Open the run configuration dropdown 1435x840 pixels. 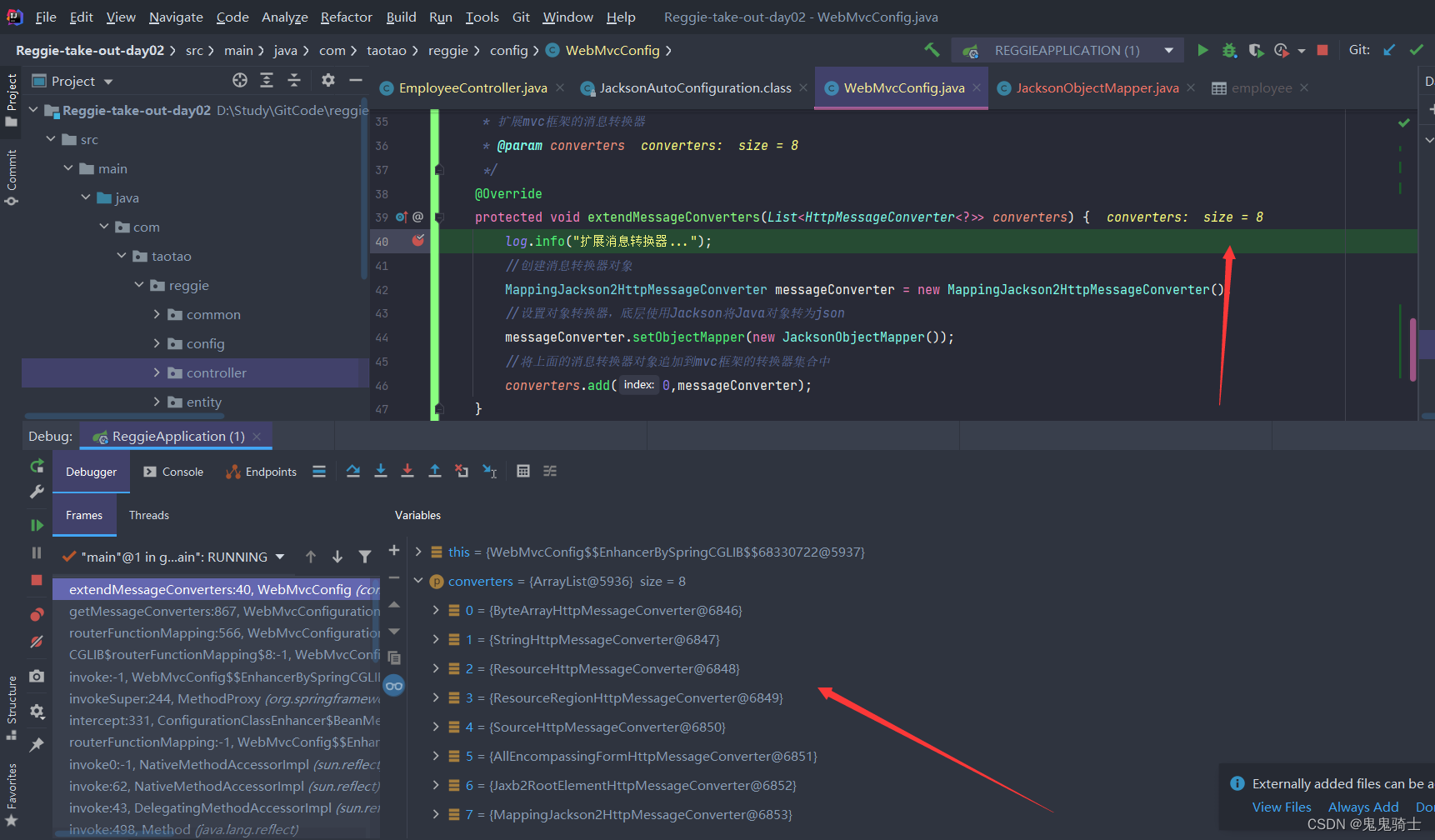click(1169, 50)
